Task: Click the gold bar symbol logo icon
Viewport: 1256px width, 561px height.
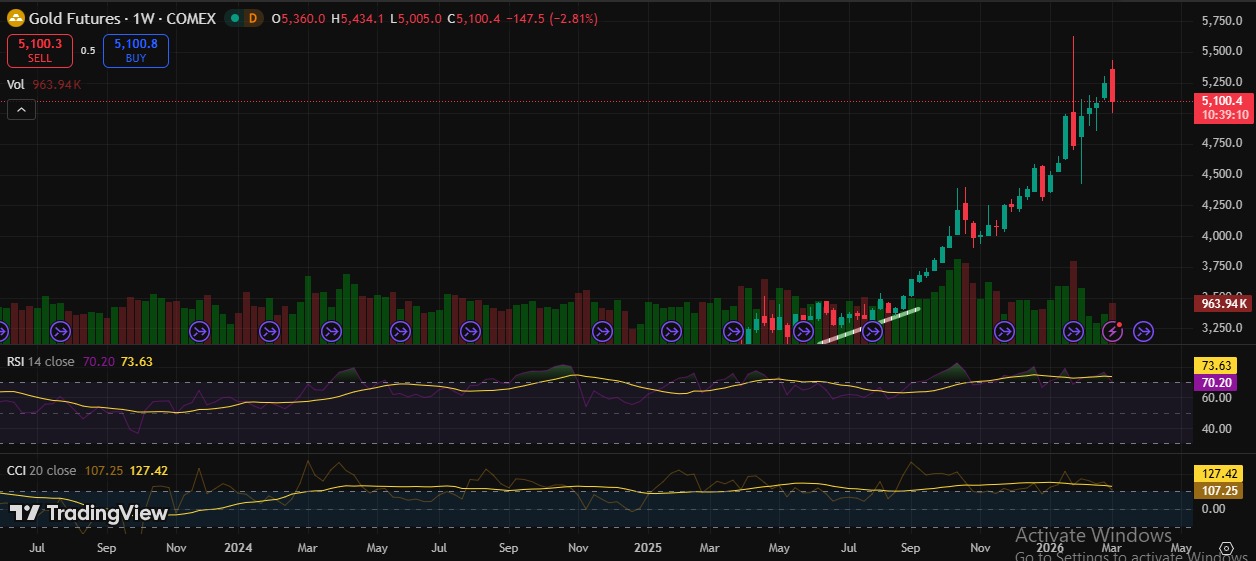Action: pos(16,19)
